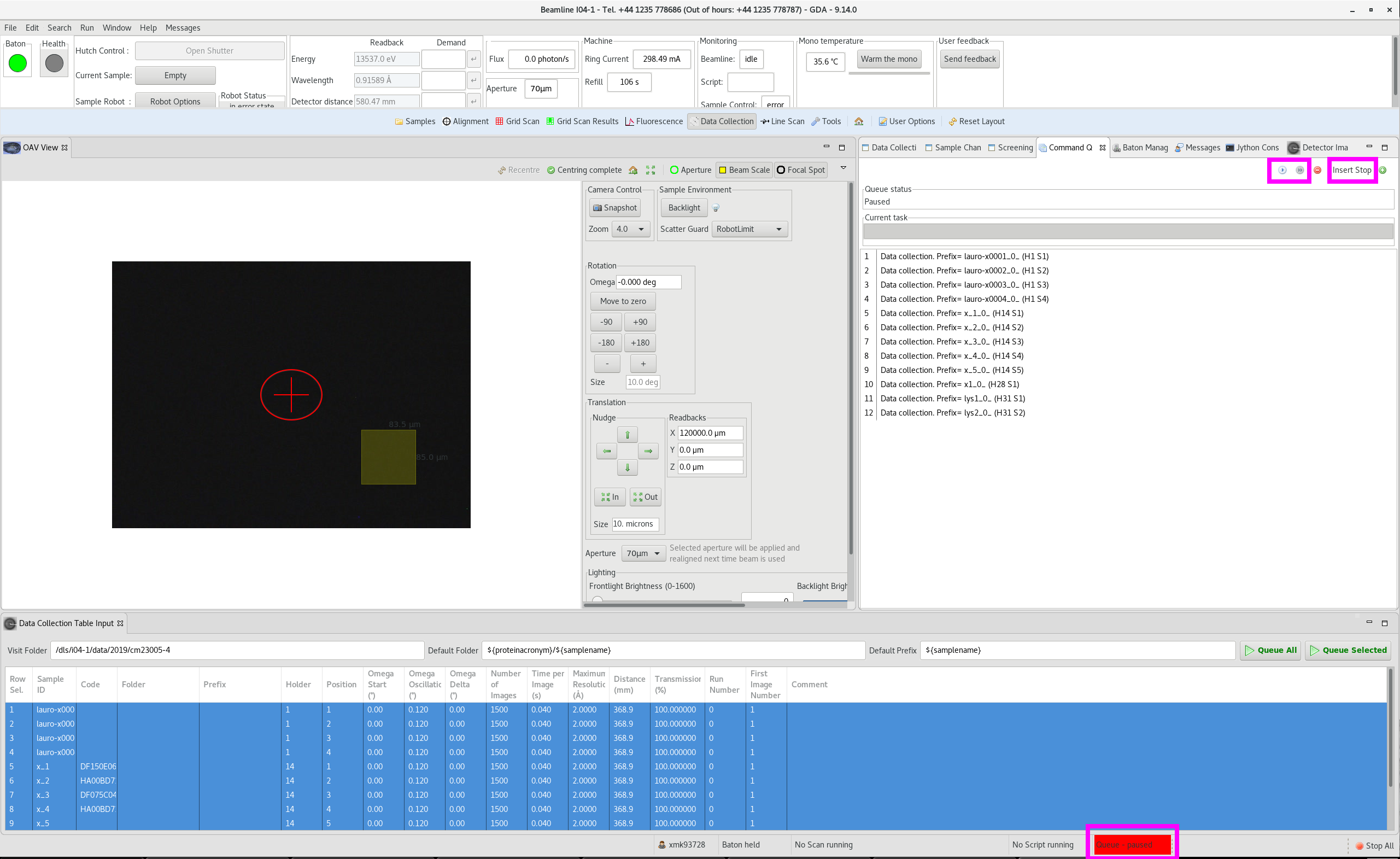This screenshot has width=1400, height=859.
Task: Toggle the Focal Spot overlay
Action: pos(800,170)
